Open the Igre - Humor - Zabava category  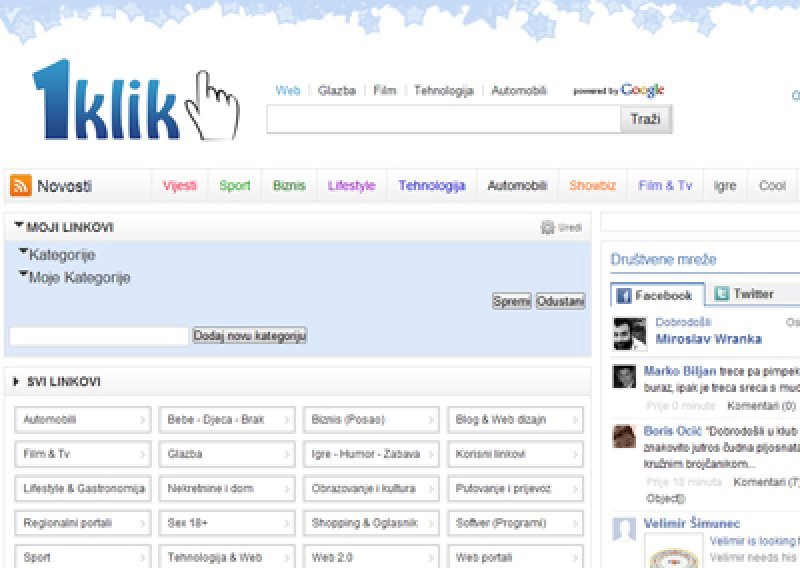click(371, 454)
